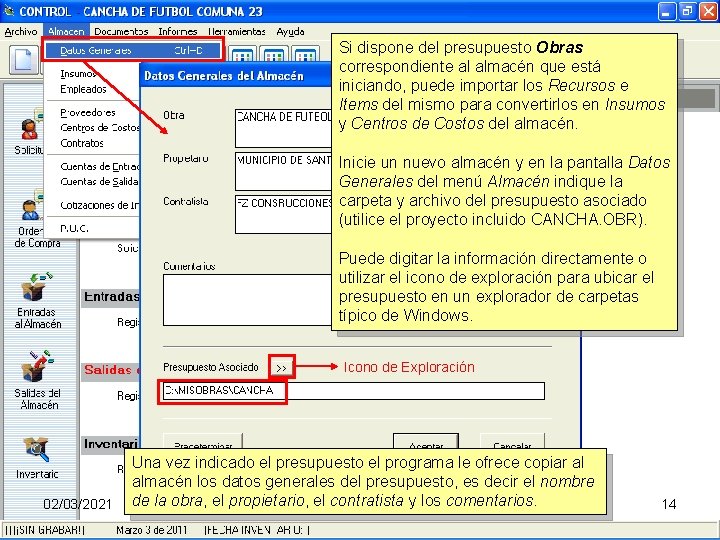Click the Entradas heading in main panel
The width and height of the screenshot is (720, 540).
[111, 297]
